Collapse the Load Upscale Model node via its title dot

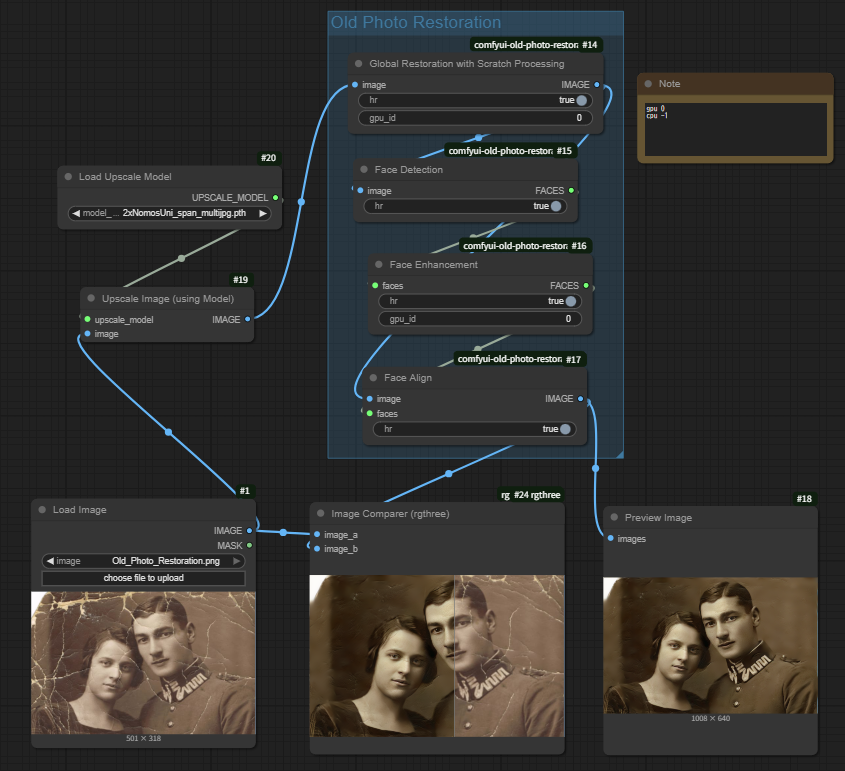pyautogui.click(x=68, y=177)
